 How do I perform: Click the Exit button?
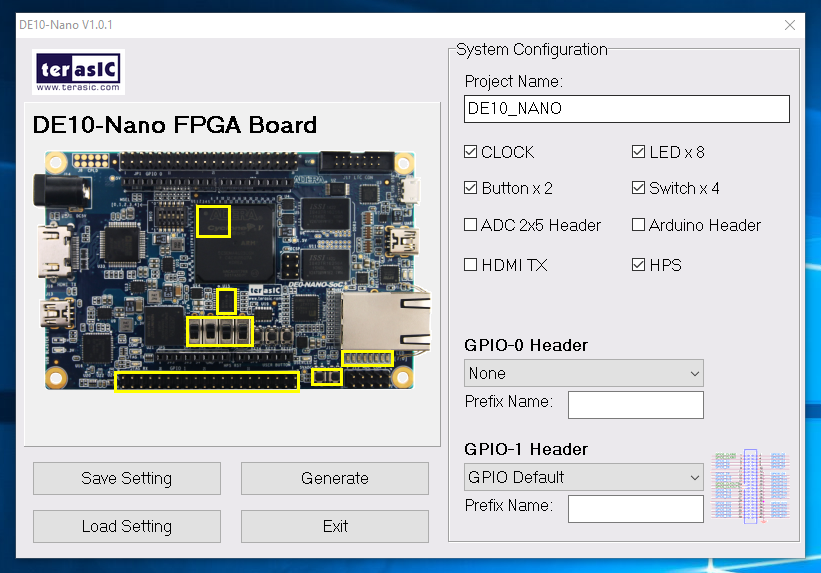pyautogui.click(x=335, y=526)
